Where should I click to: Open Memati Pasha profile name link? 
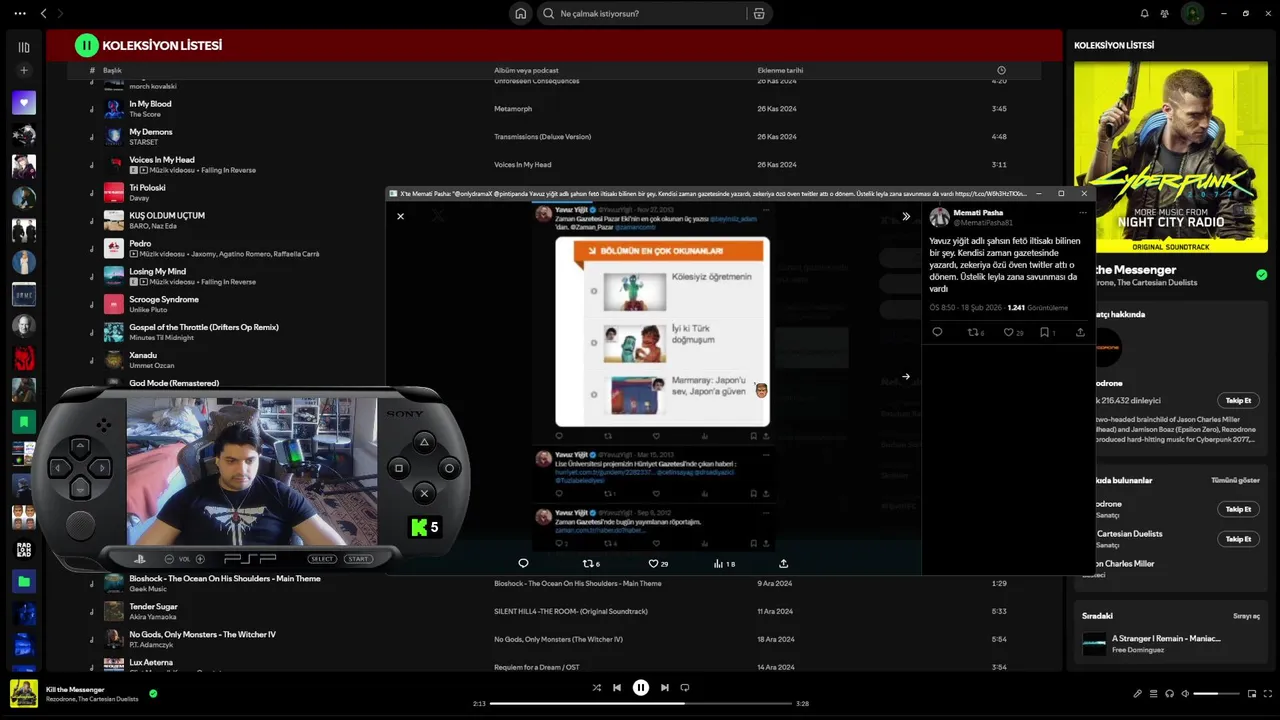point(978,213)
